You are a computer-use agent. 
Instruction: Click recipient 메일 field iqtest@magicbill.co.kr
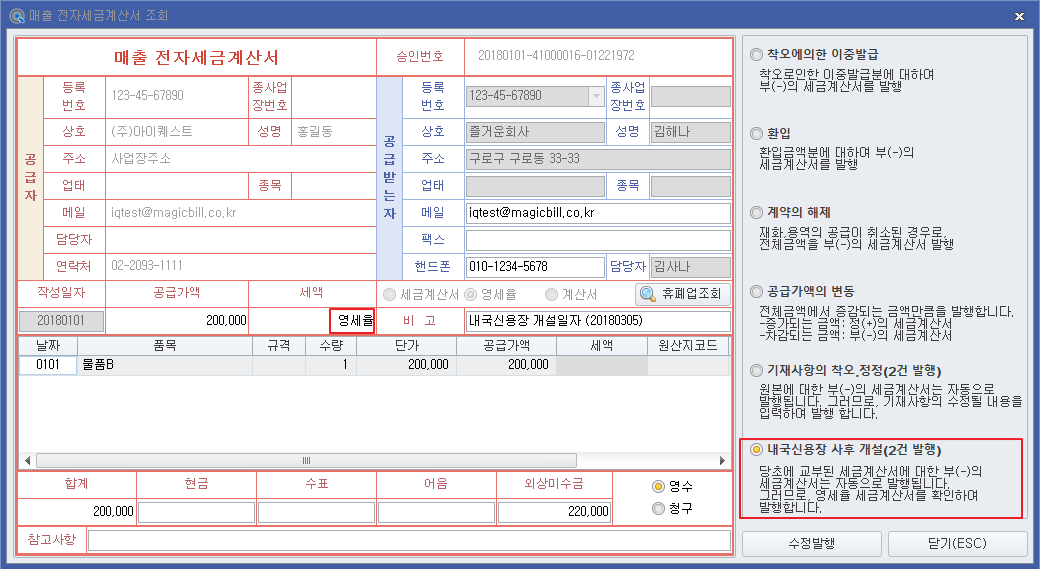coord(598,213)
